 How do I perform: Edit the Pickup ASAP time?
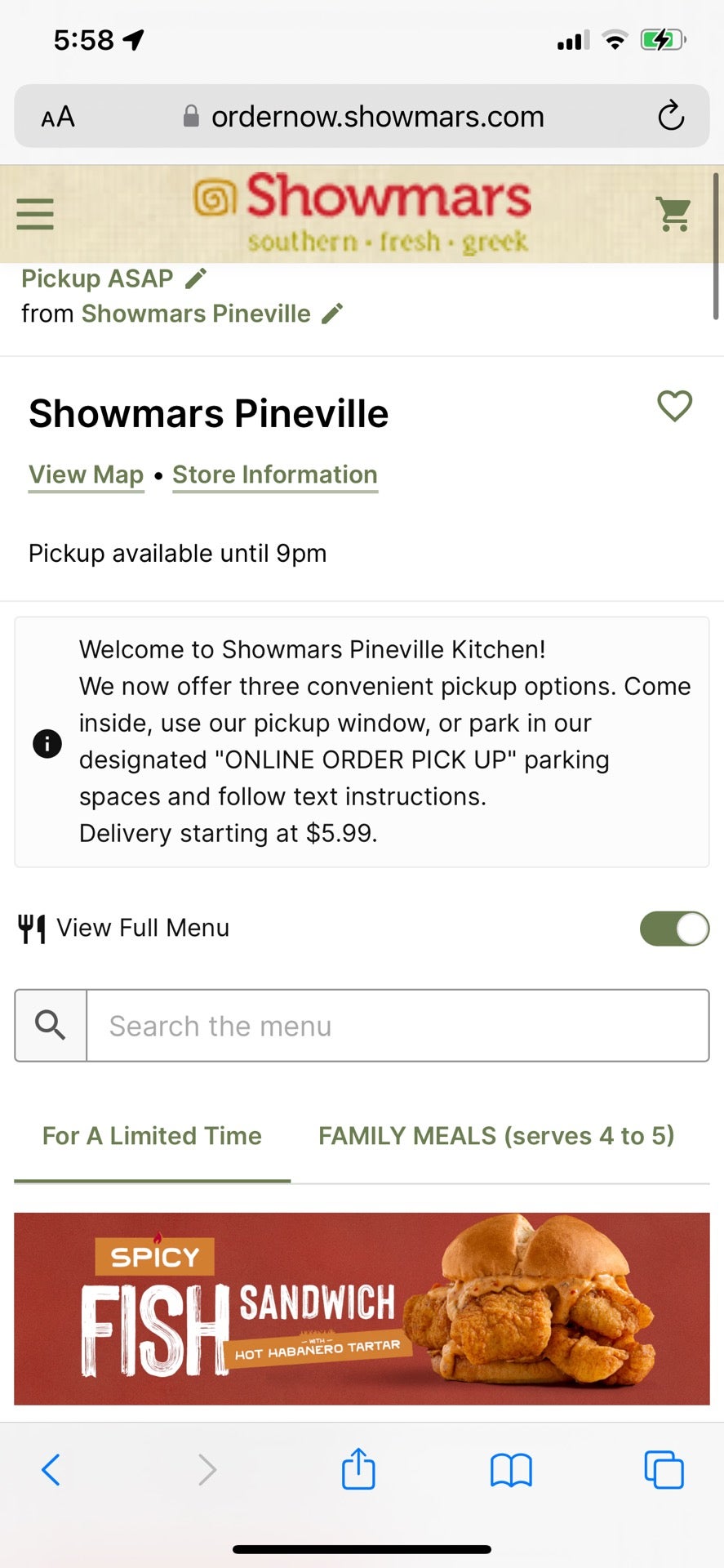coord(196,278)
